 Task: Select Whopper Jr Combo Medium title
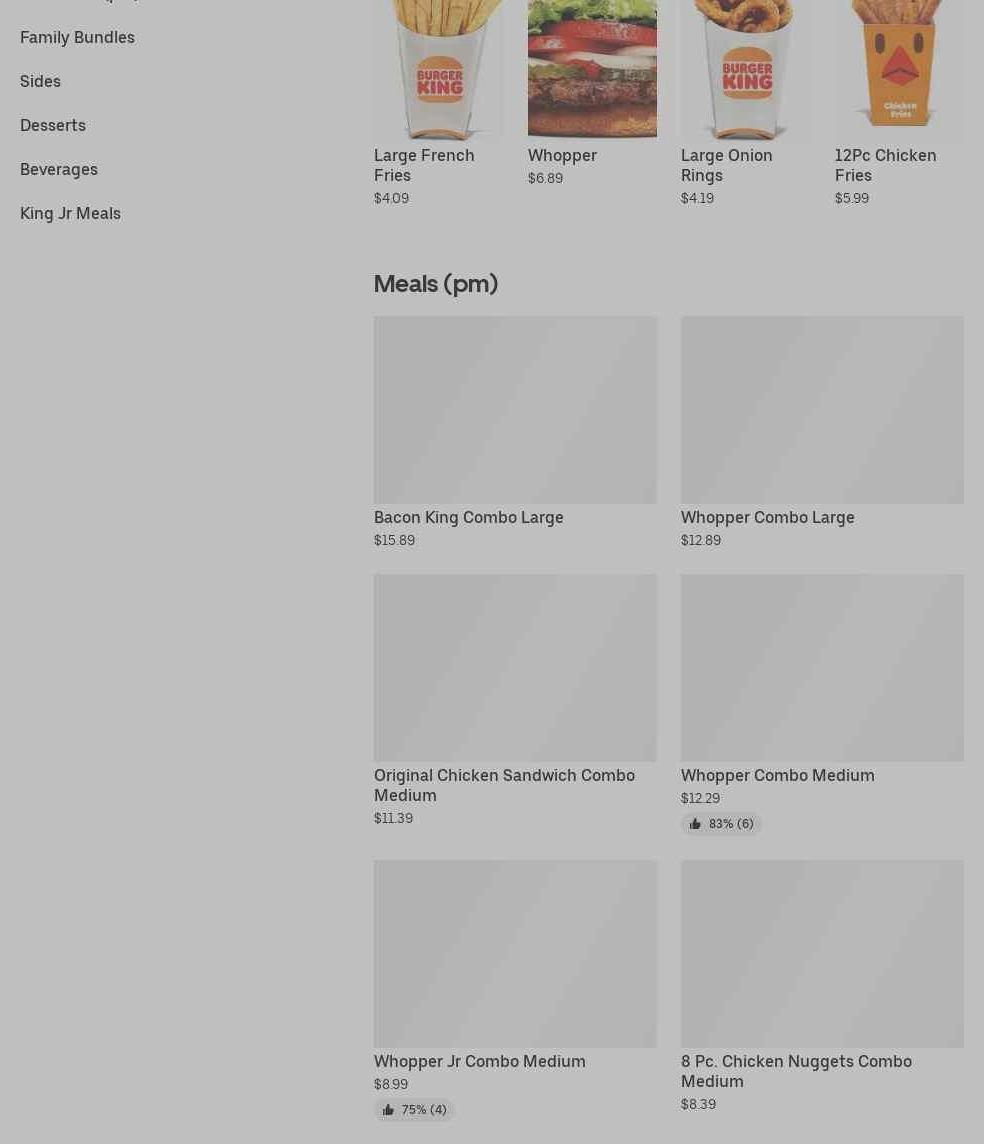coord(479,1062)
